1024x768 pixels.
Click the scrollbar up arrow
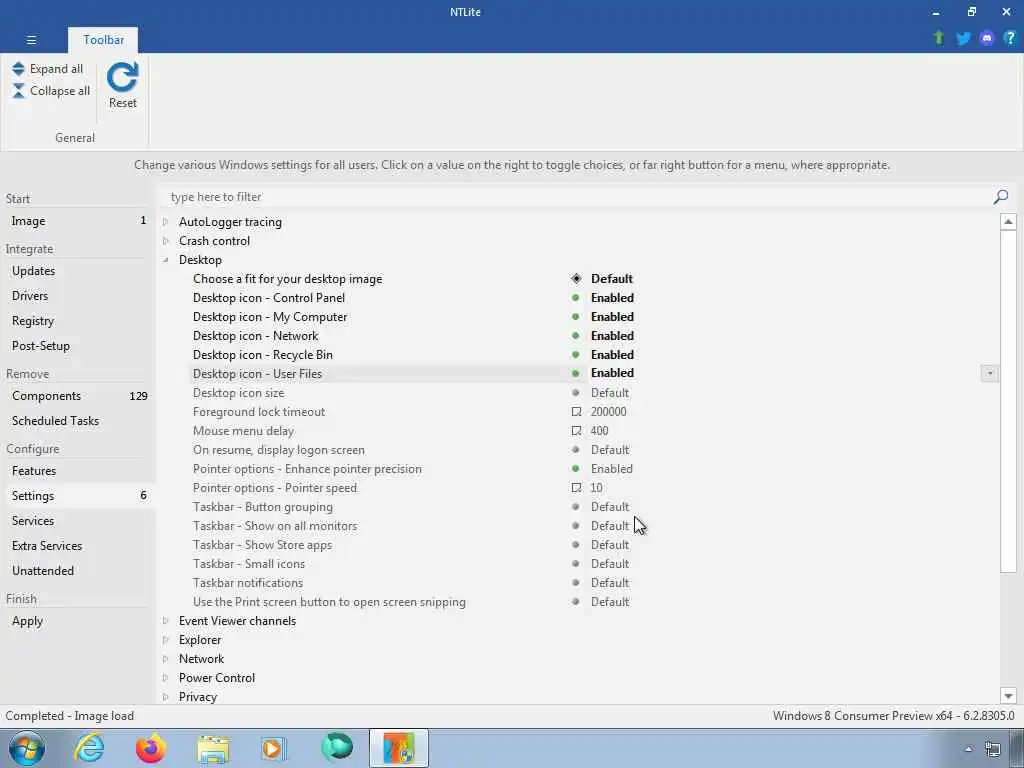pyautogui.click(x=1008, y=222)
